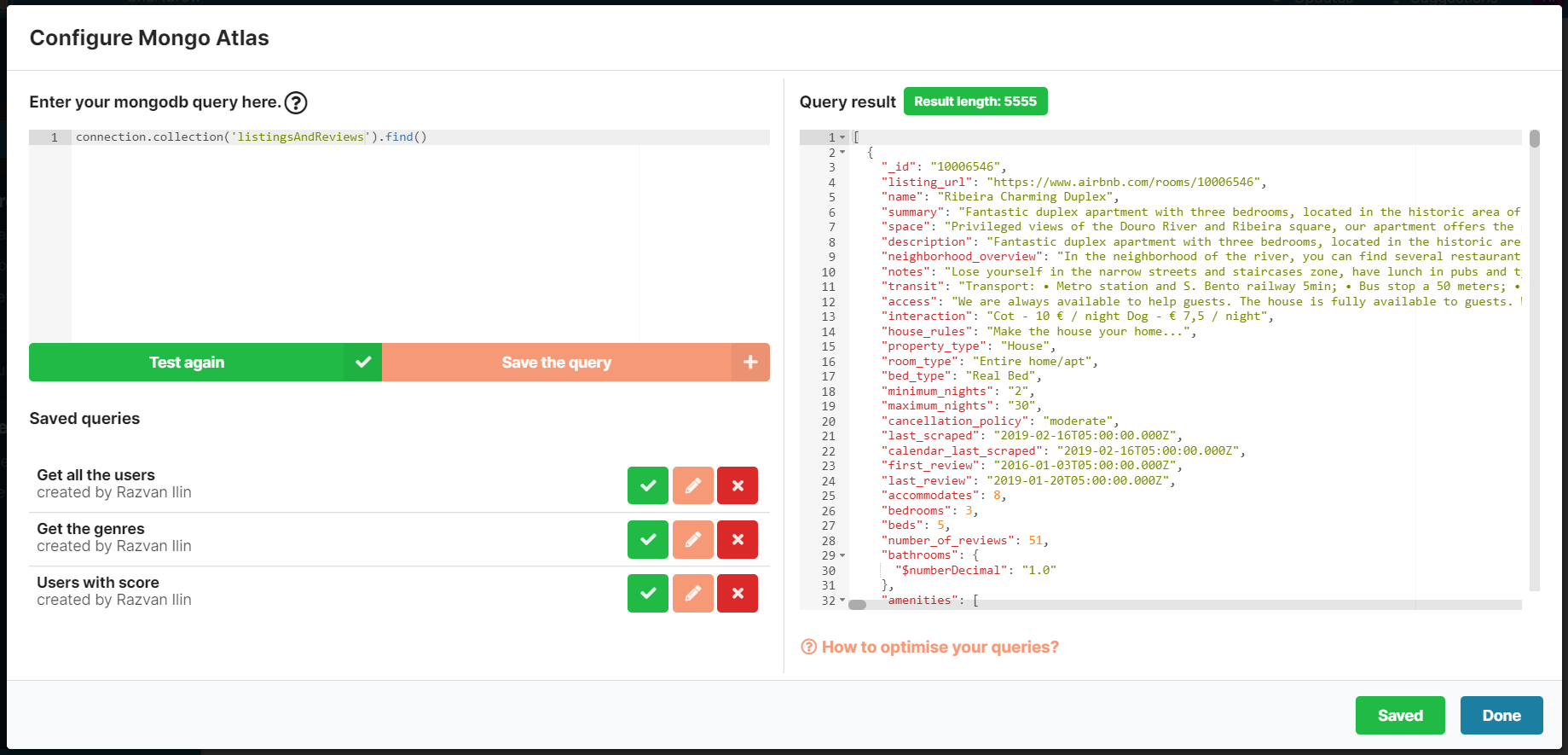Edit the 'Users with score' query

pyautogui.click(x=693, y=593)
